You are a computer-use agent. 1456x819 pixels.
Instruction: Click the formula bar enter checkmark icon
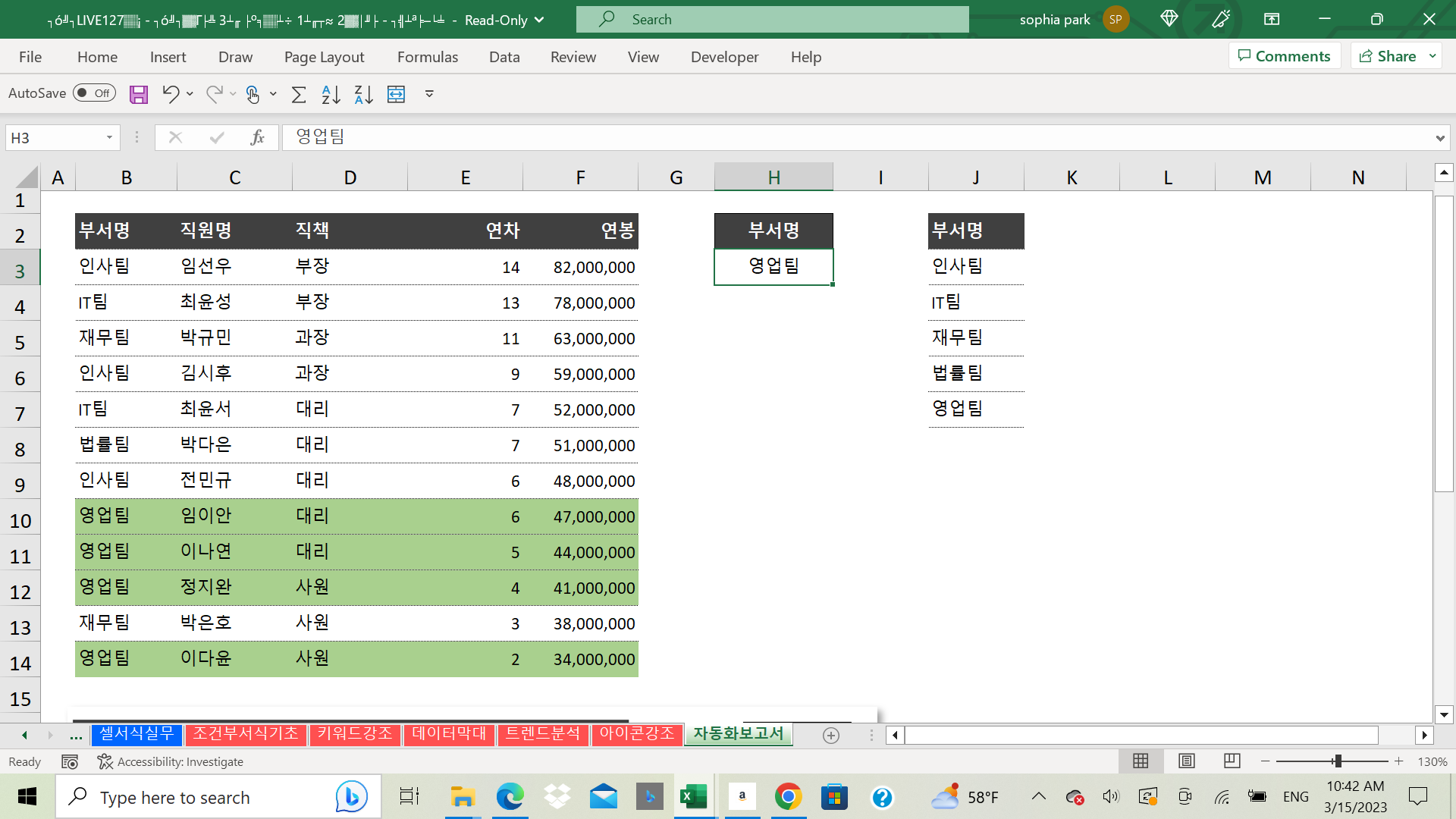click(217, 137)
